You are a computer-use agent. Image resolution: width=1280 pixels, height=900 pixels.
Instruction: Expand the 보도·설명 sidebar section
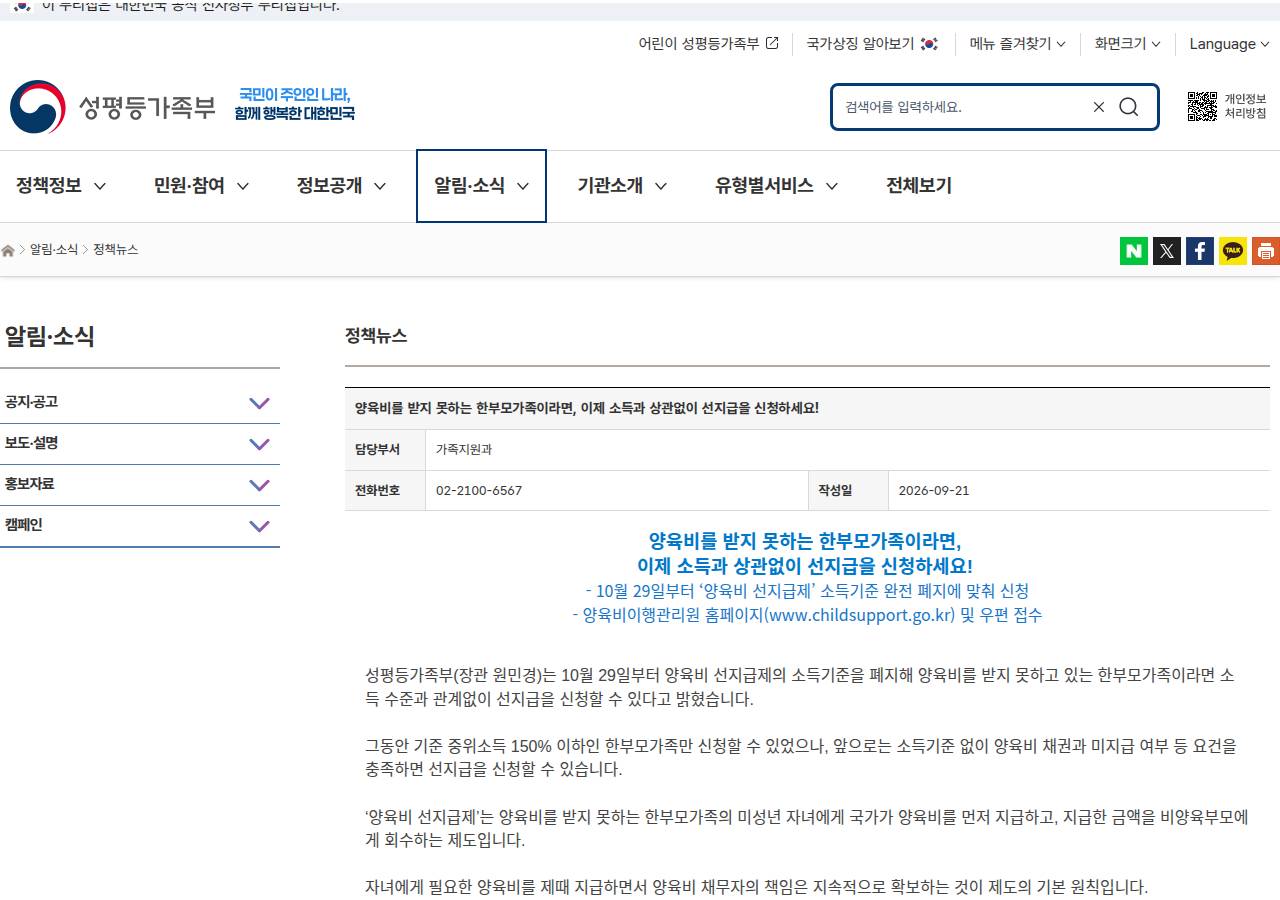coord(140,444)
